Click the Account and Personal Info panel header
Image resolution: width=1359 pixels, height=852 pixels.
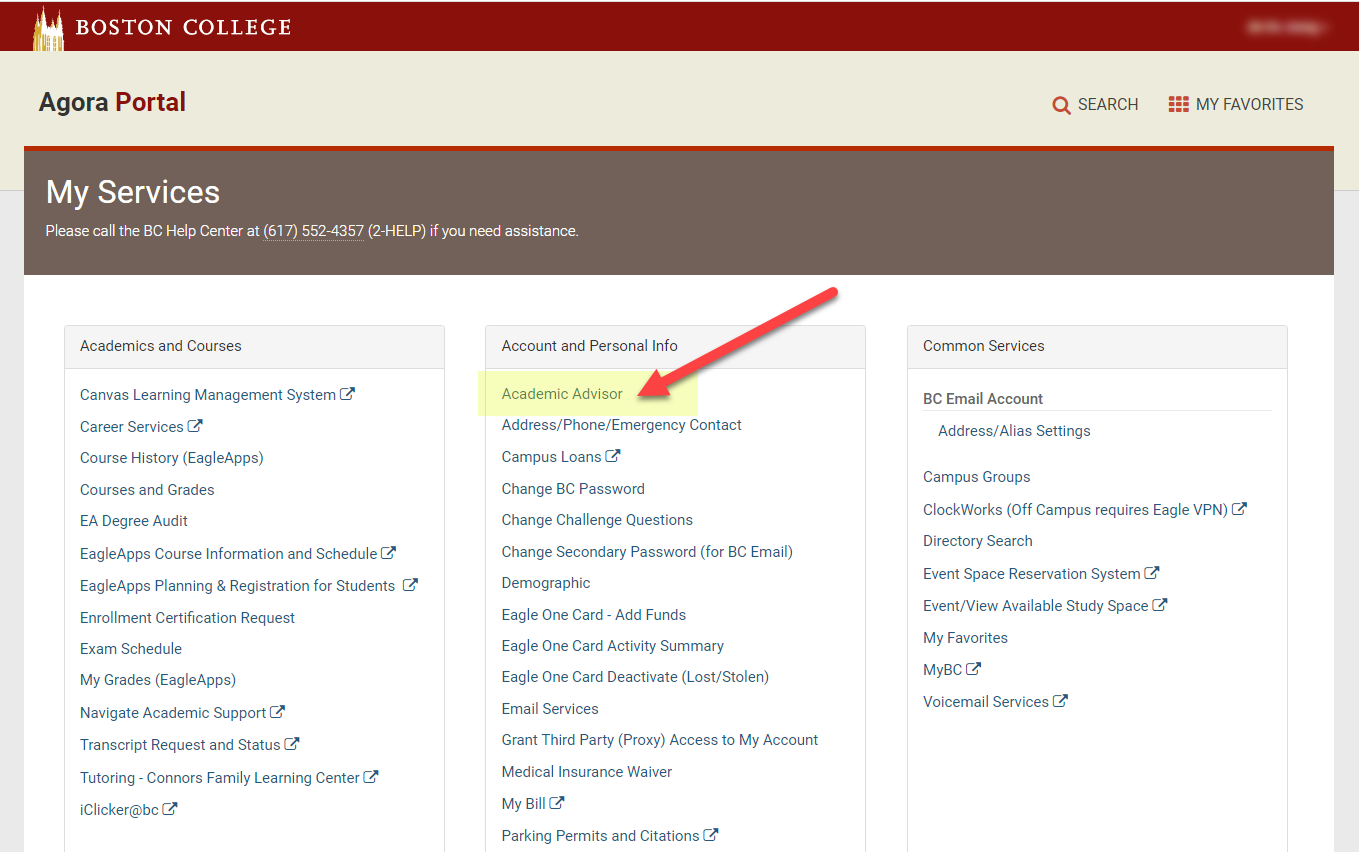[675, 346]
